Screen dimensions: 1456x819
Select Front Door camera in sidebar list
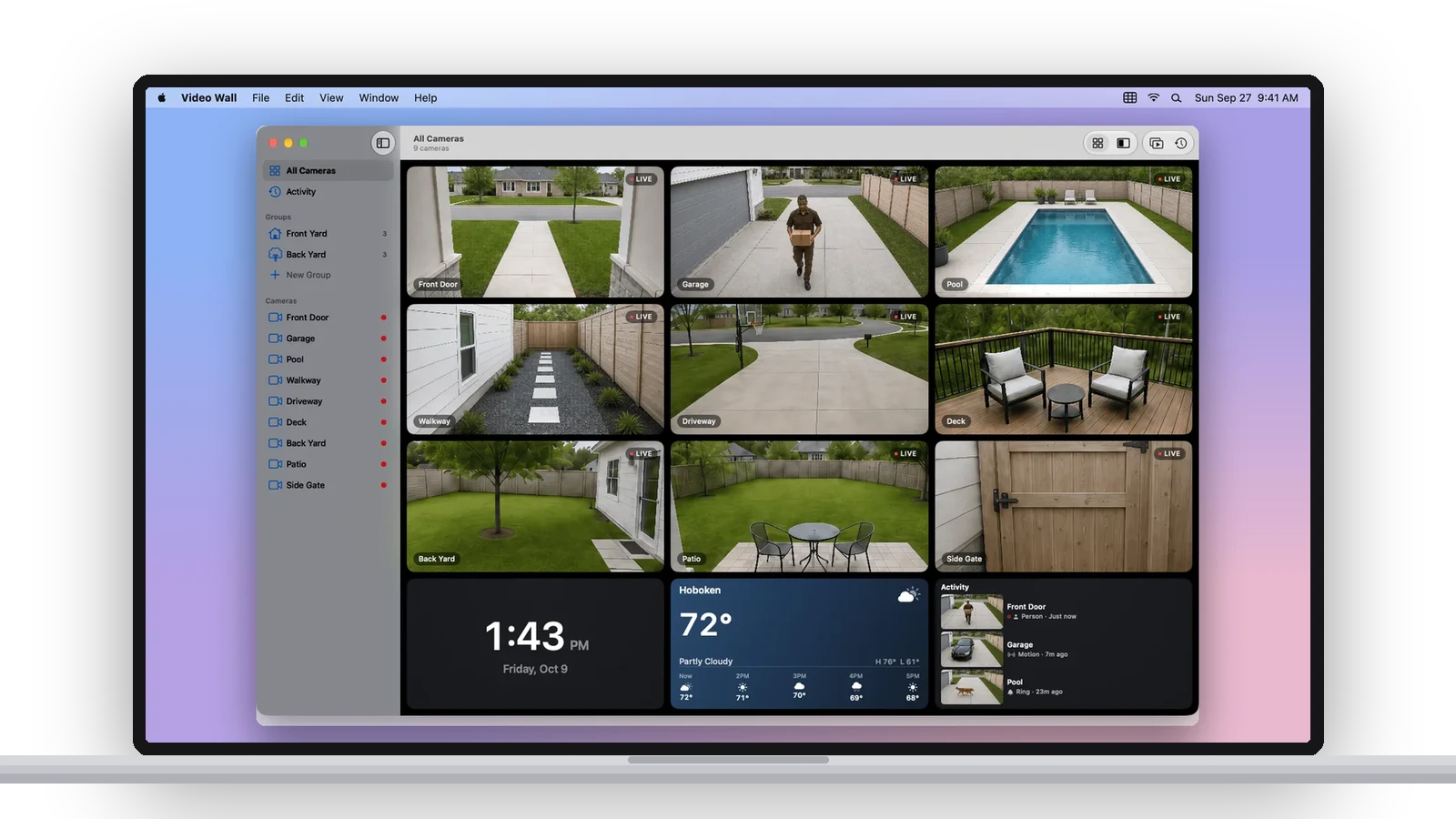pyautogui.click(x=328, y=318)
